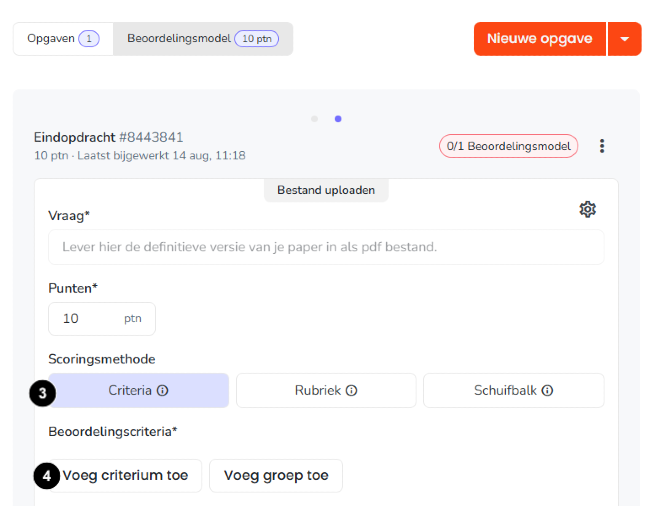Click the info icon next to Schuifbalk
Screen dimensions: 650x506
[x=547, y=390]
